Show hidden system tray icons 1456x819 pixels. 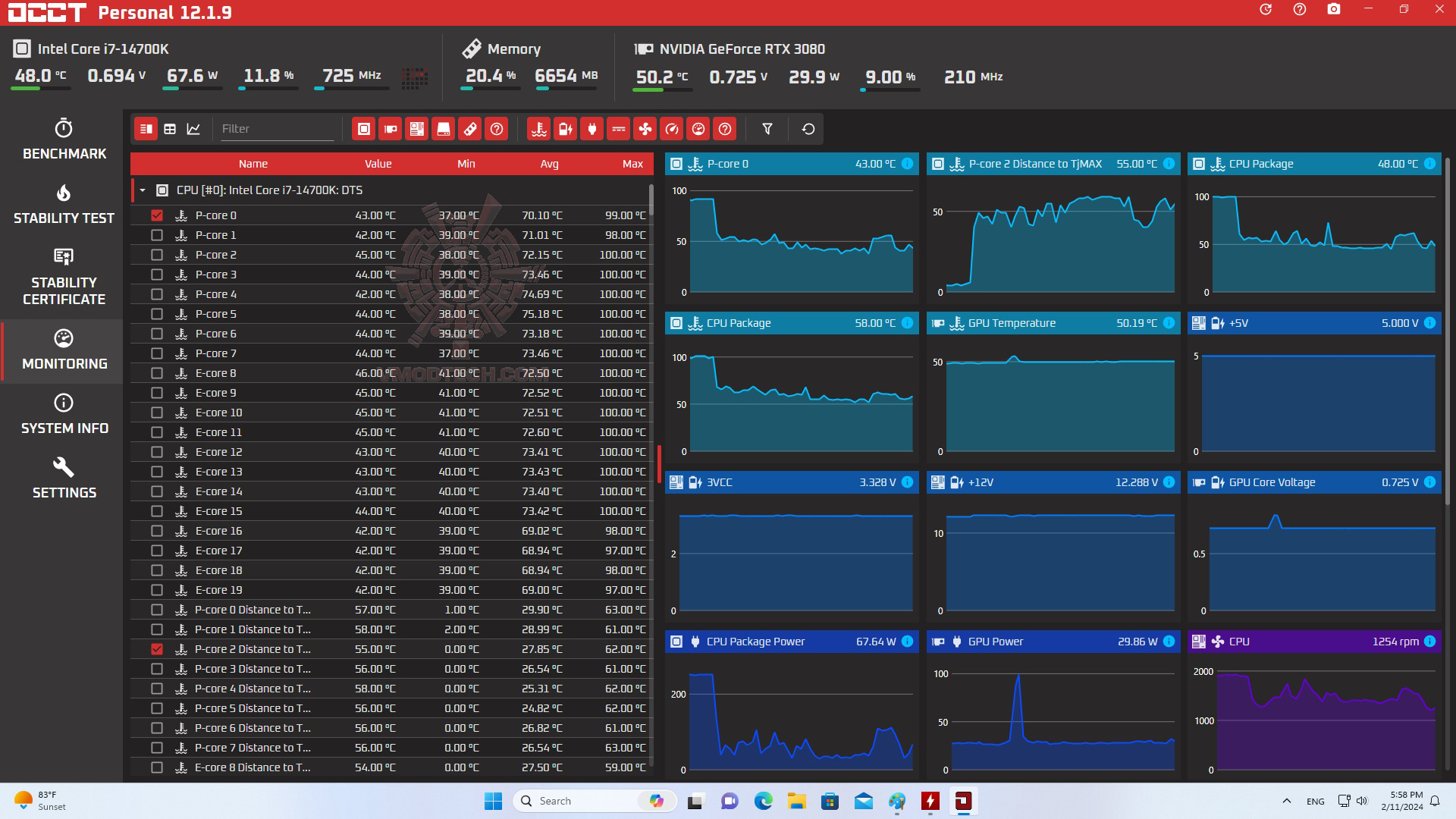1286,801
